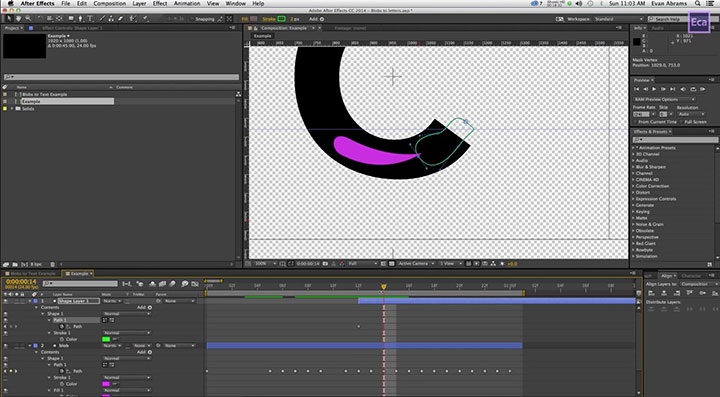720x397 pixels.
Task: Take snapshot with viewer camera icon
Action: 326,263
